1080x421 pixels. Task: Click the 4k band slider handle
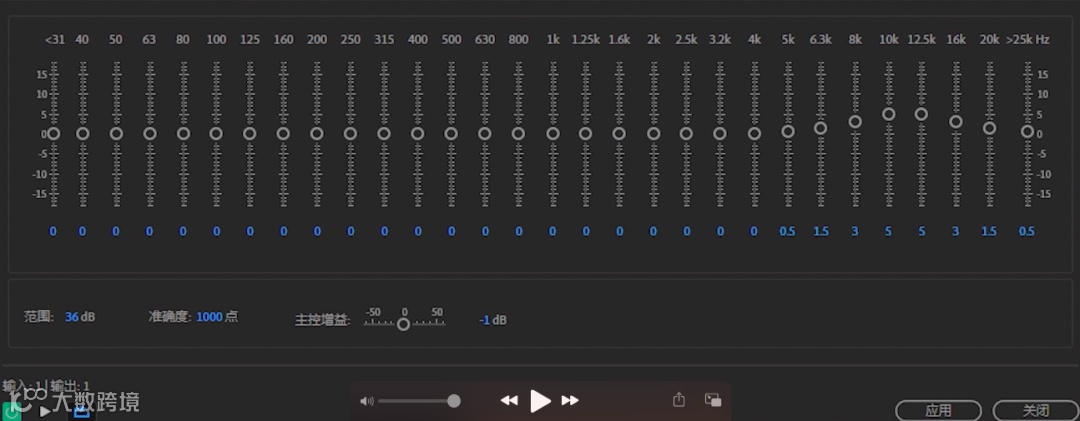click(754, 134)
